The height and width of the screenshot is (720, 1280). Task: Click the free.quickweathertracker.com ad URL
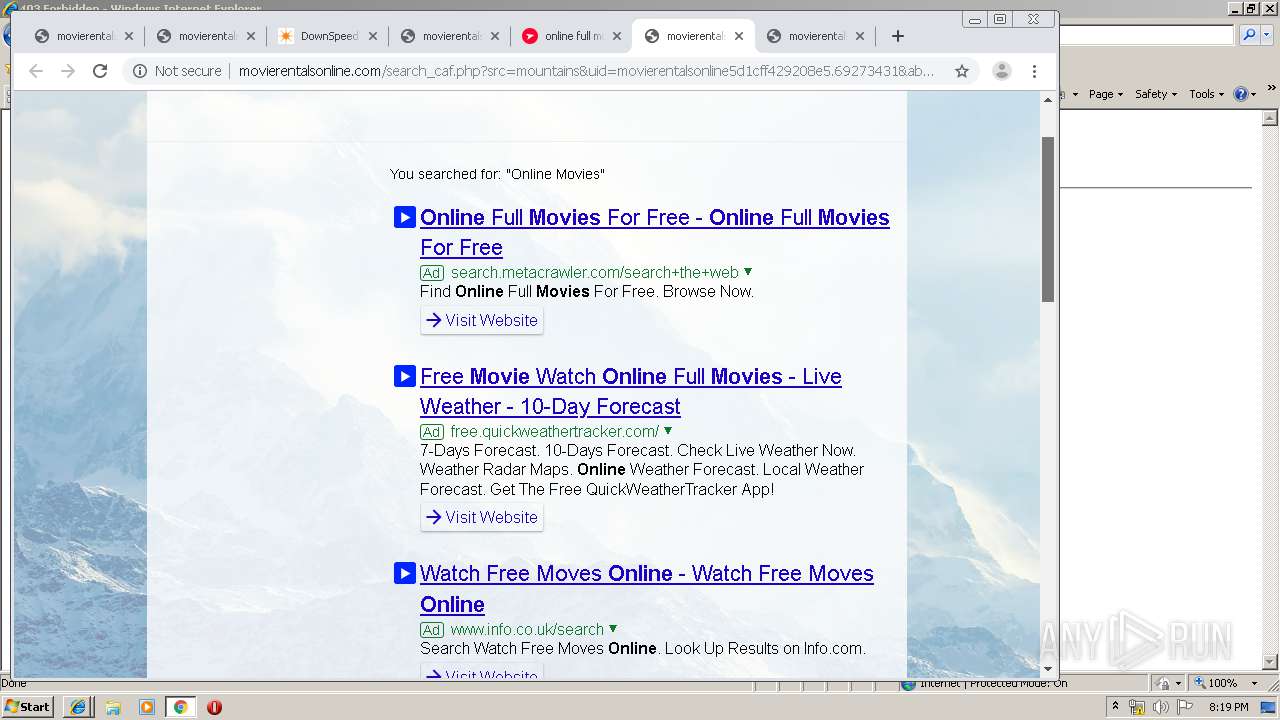555,431
